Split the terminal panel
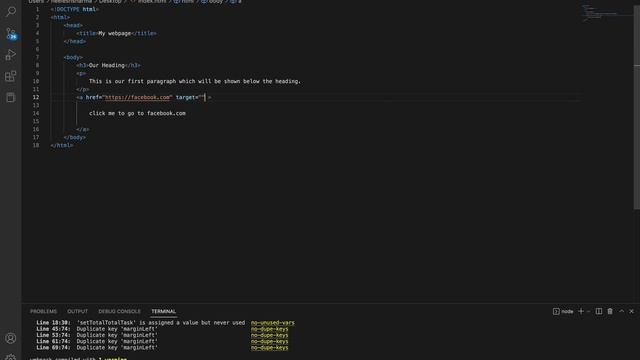 tap(598, 311)
